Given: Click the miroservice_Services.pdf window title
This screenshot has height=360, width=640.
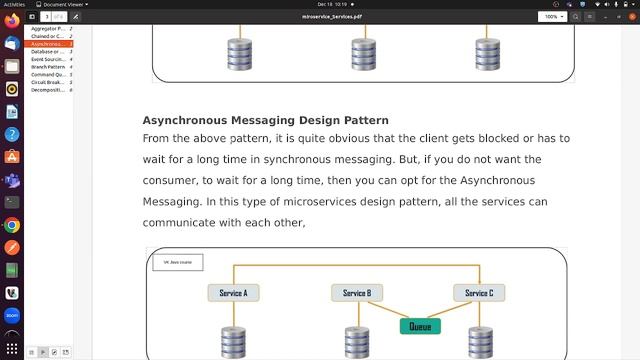Looking at the screenshot, I should coord(332,17).
